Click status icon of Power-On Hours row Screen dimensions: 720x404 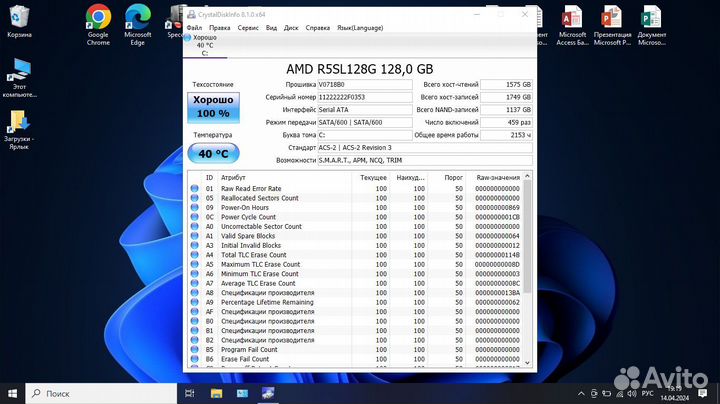coord(195,208)
